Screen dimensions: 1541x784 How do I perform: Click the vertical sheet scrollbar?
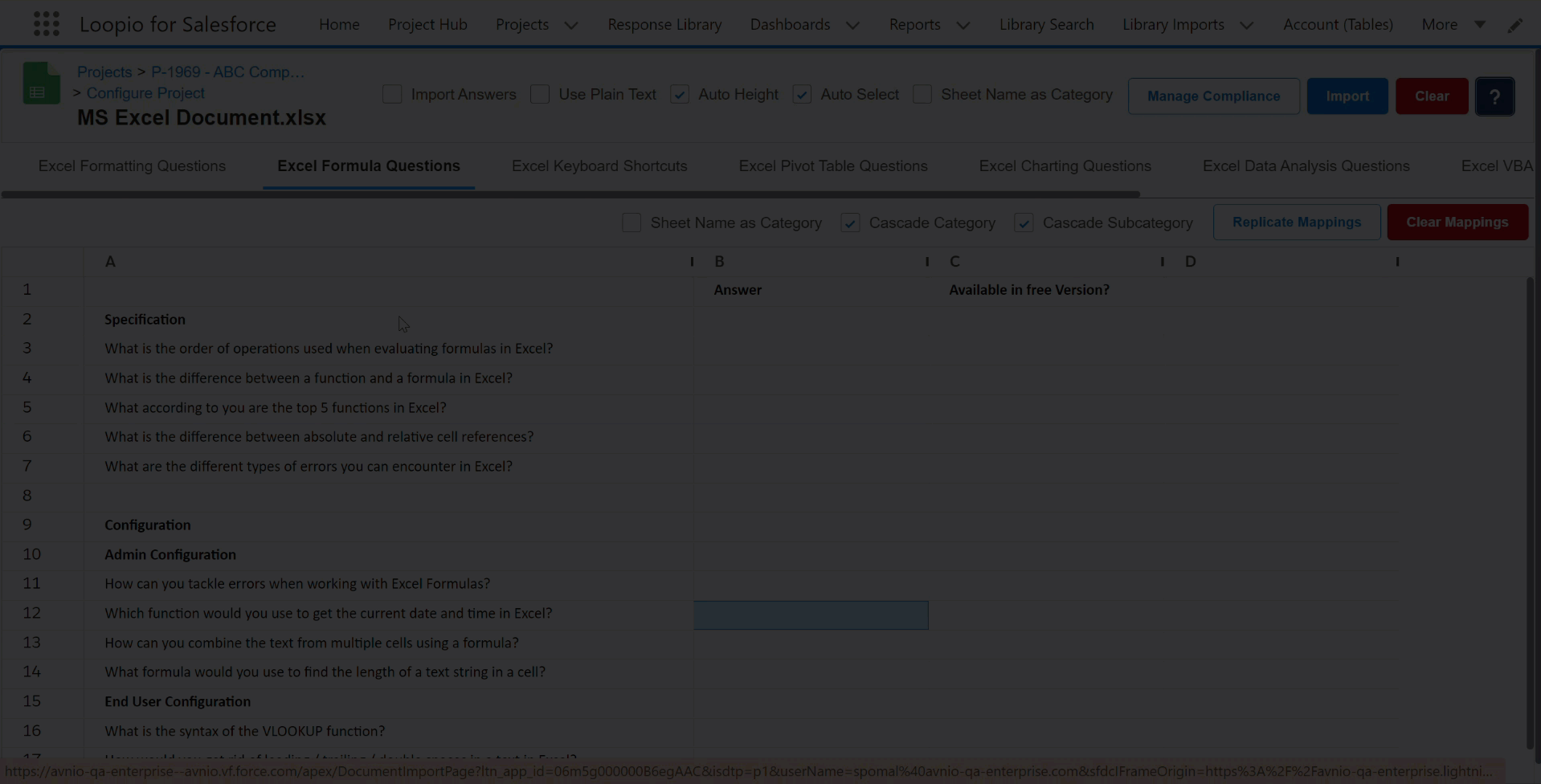tap(1530, 514)
